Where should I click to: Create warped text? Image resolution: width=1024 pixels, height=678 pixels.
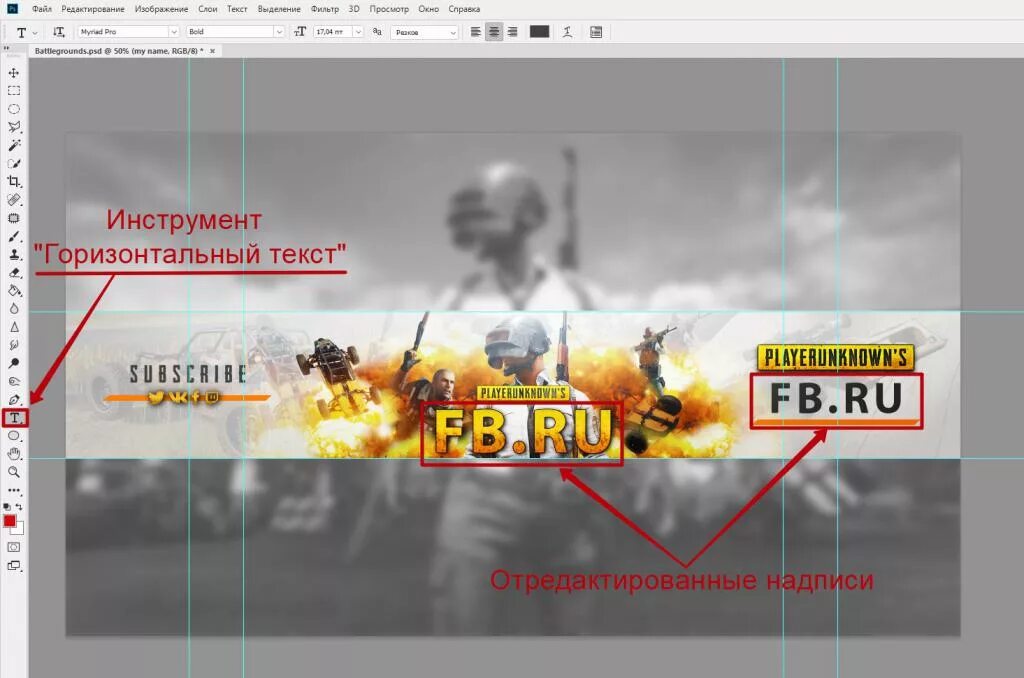coord(568,31)
